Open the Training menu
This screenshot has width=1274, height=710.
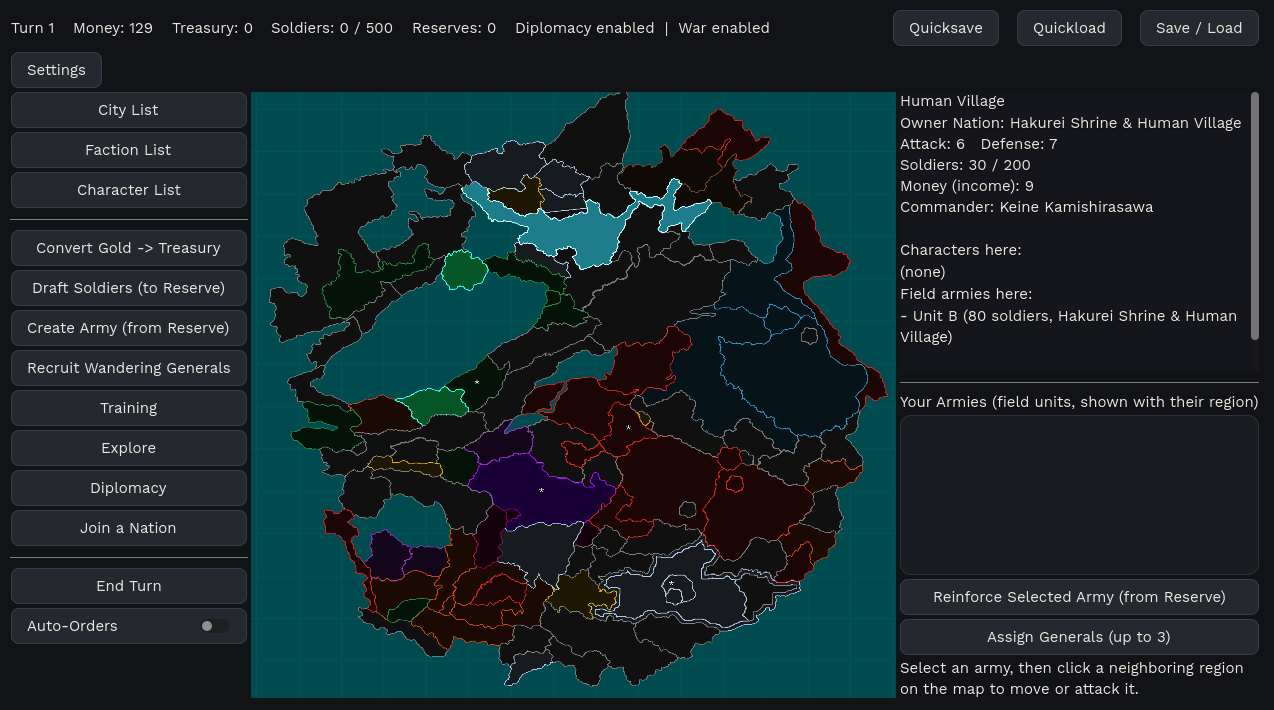[128, 408]
